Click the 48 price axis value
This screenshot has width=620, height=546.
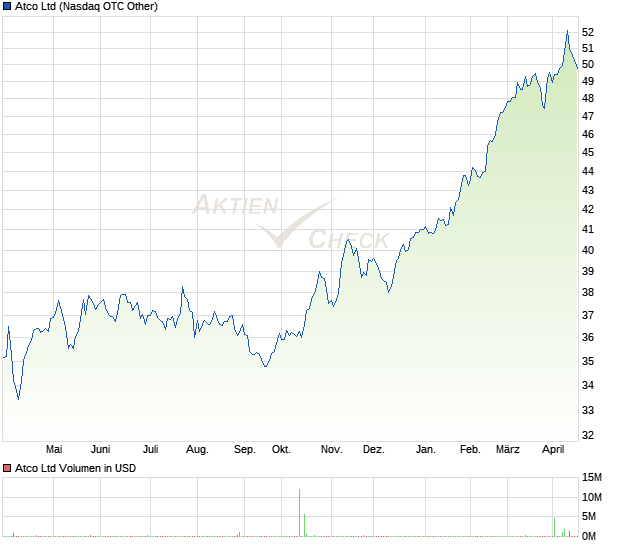588,98
